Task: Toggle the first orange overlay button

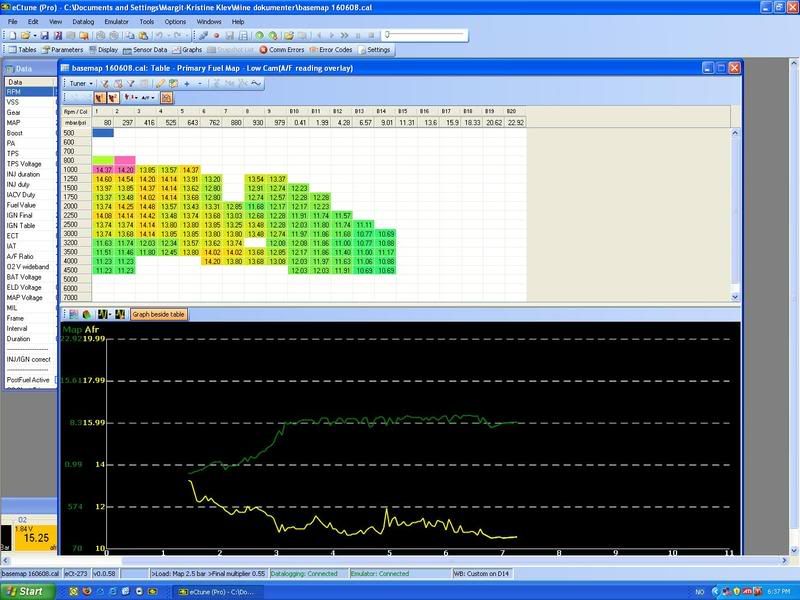Action: pos(100,97)
